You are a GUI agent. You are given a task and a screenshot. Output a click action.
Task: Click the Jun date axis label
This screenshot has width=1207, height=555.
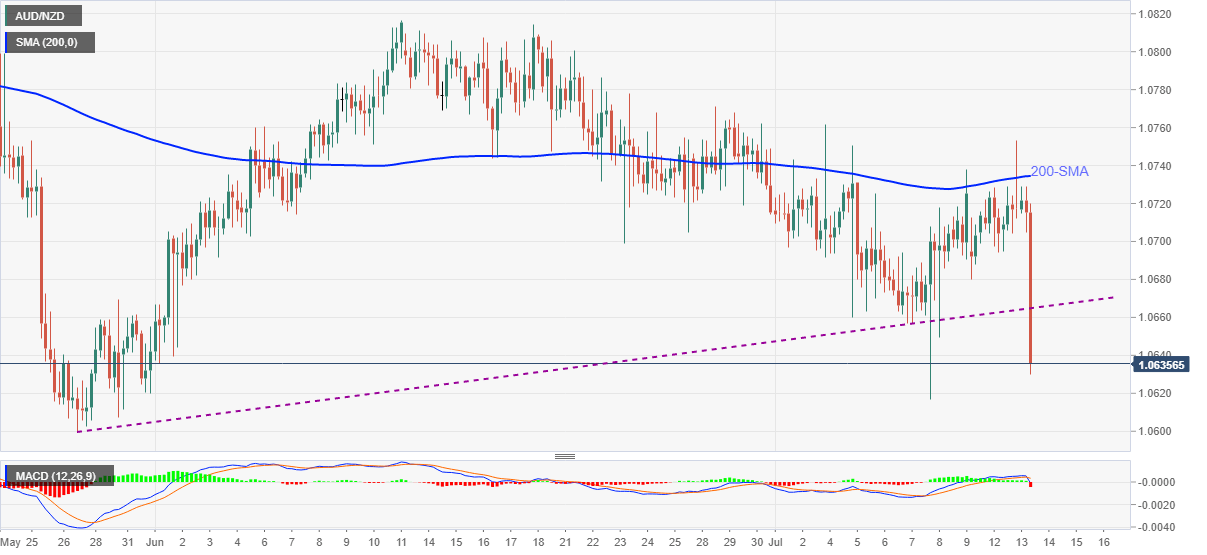(x=157, y=544)
